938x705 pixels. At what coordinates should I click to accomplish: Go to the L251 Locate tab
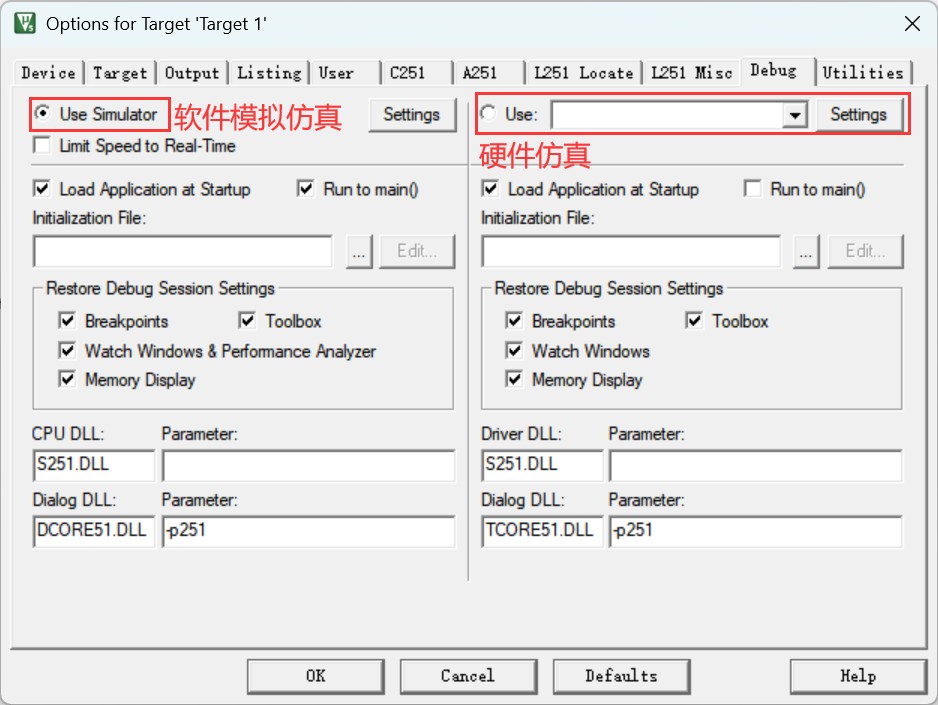tap(583, 73)
